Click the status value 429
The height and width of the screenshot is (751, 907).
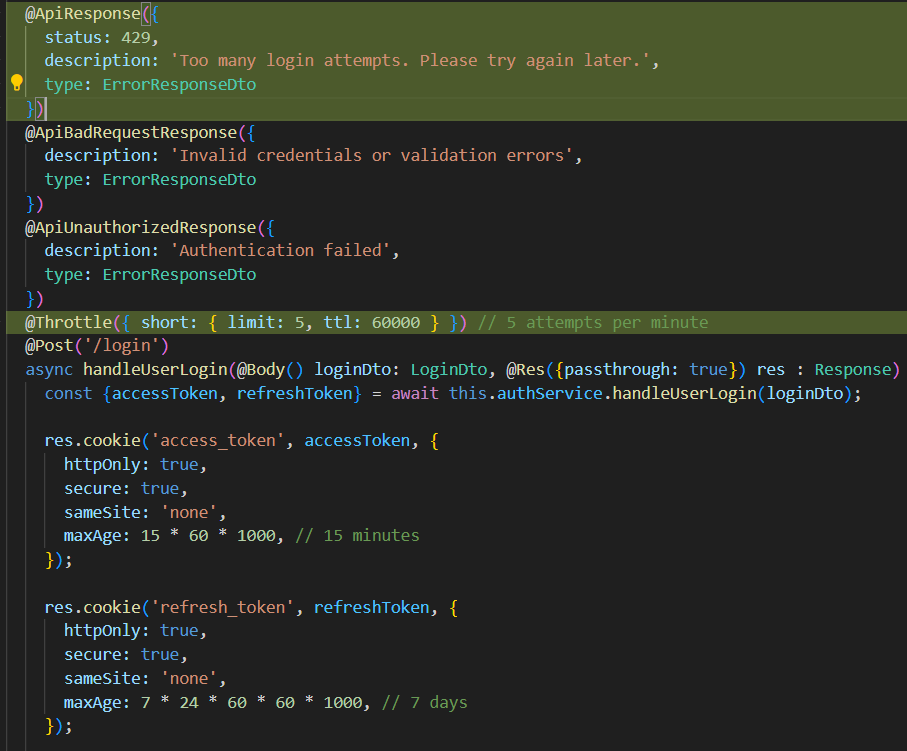[x=136, y=38]
